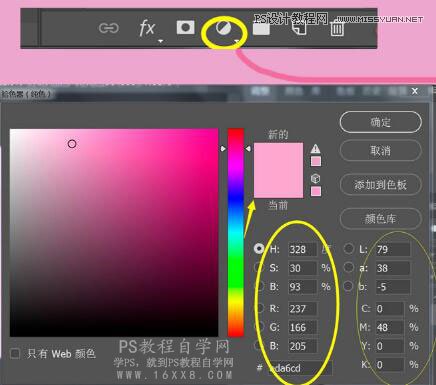Enable the Only Web Colors checkbox

15,354
